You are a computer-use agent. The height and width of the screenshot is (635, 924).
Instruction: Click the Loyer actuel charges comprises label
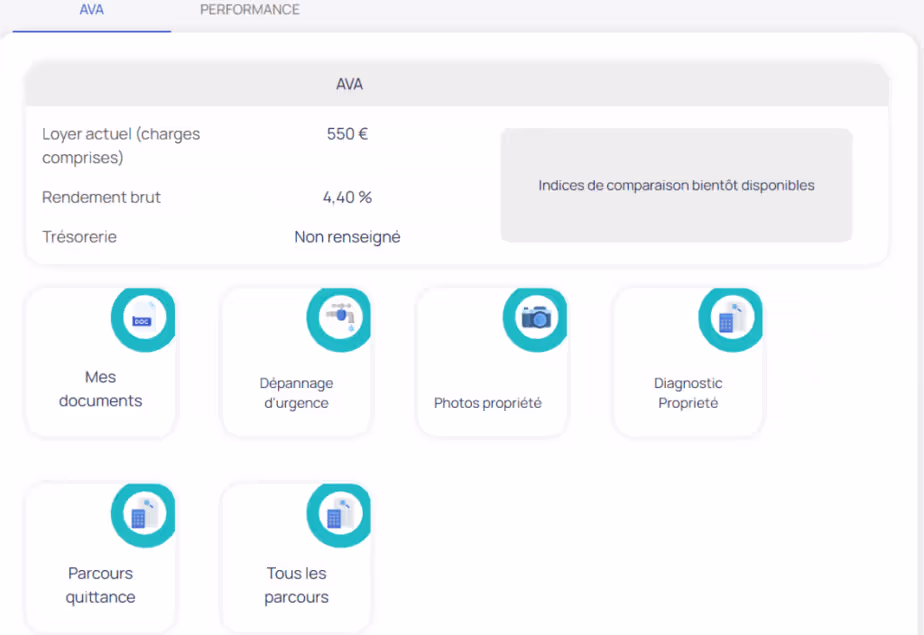[120, 146]
